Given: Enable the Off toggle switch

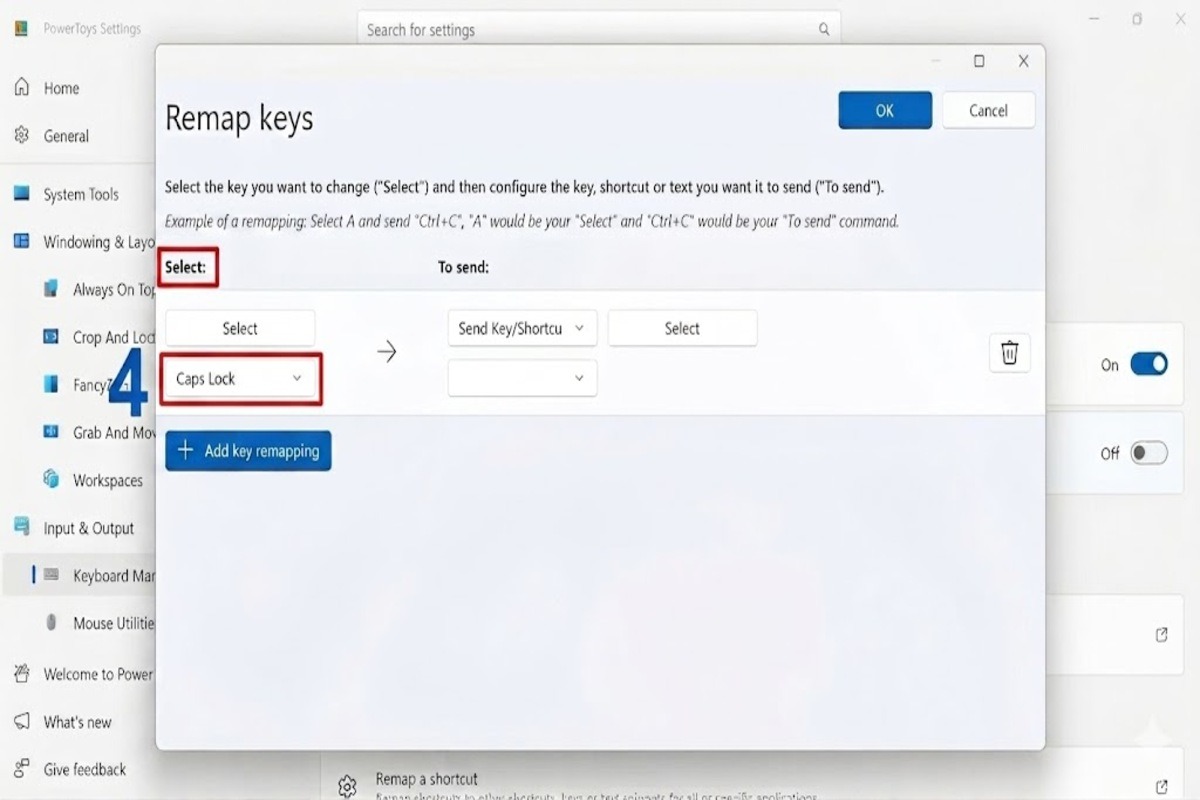Looking at the screenshot, I should click(1149, 453).
